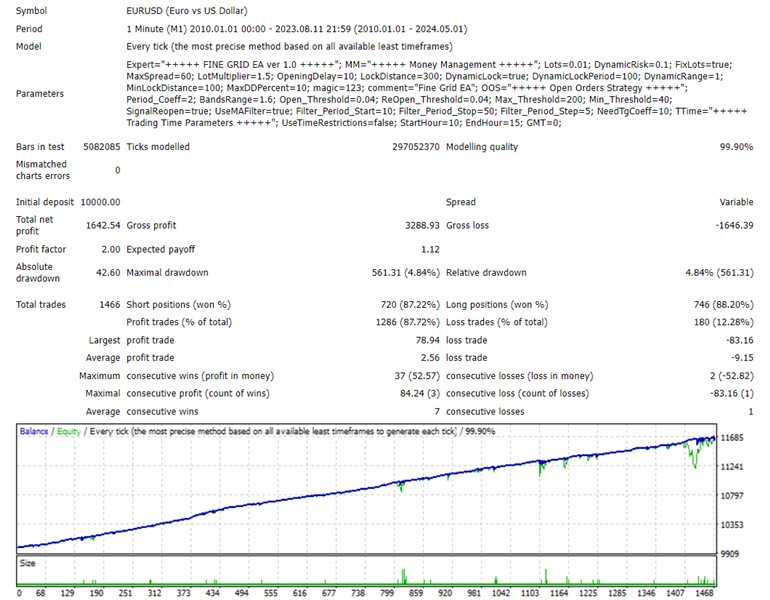The image size is (770, 600).
Task: Click the 10797 y-axis label
Action: 732,495
